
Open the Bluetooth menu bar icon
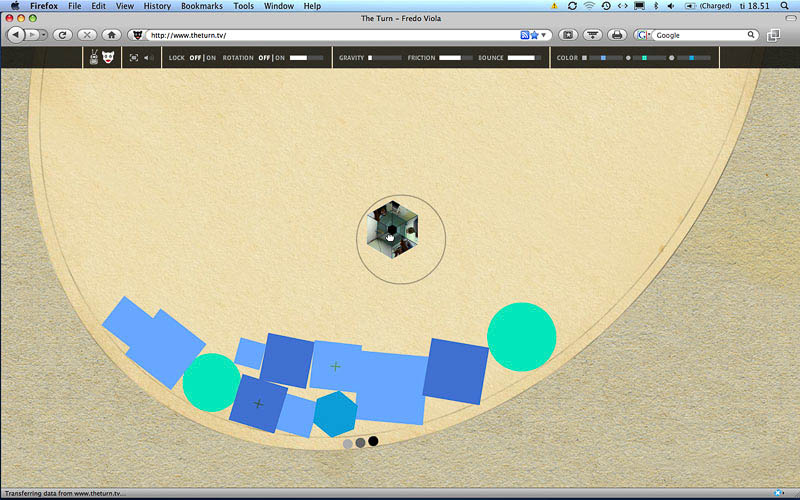coord(656,6)
